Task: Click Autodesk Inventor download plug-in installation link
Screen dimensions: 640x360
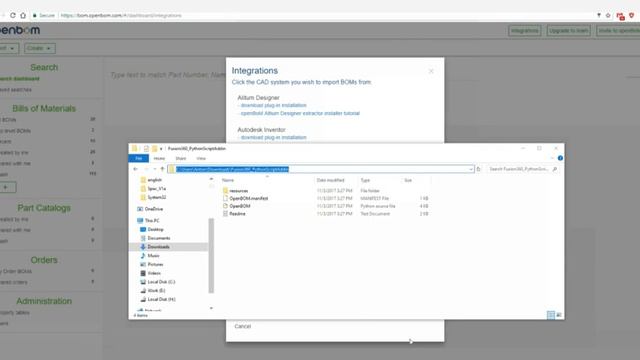Action: click(273, 138)
